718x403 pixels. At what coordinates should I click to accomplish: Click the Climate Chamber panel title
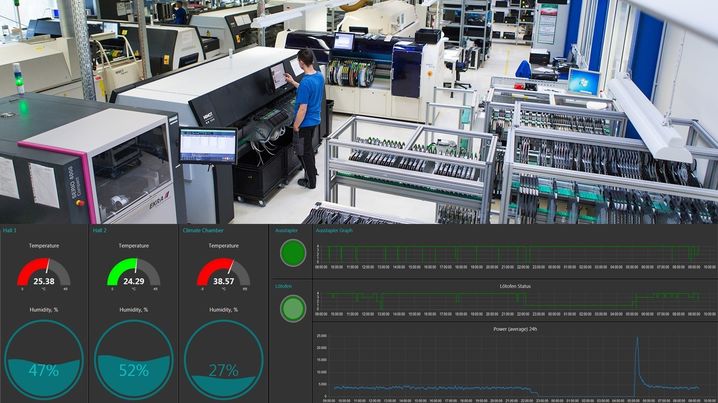203,230
